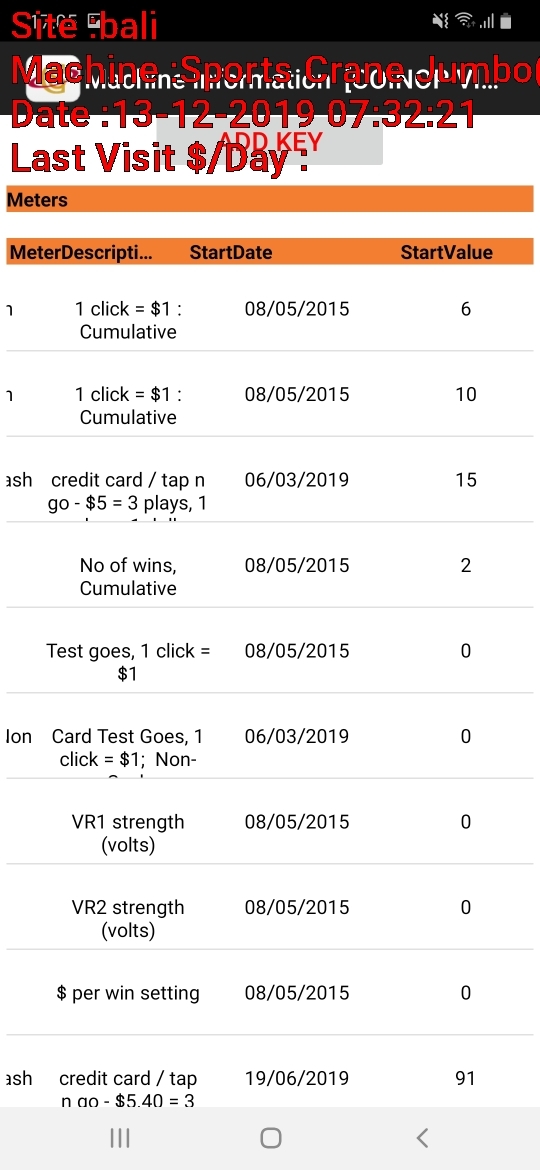Tap the battery status icon
The width and height of the screenshot is (540, 1170).
click(506, 21)
